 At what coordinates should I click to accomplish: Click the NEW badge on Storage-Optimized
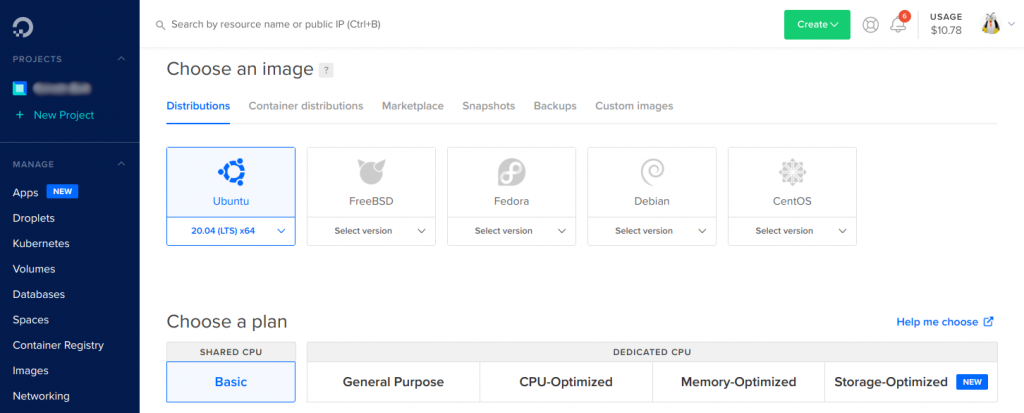(x=972, y=382)
